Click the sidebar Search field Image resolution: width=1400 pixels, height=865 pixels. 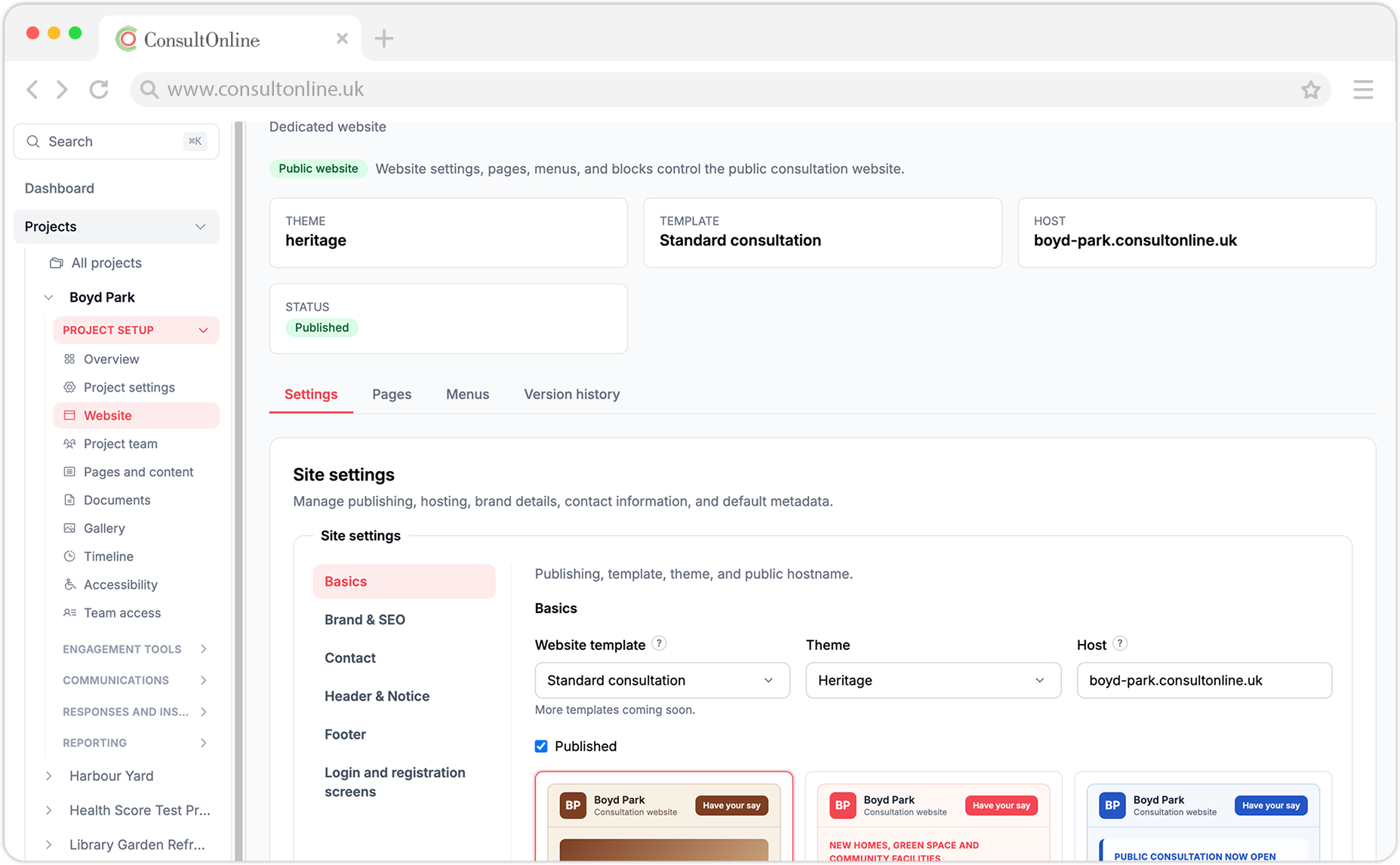[116, 141]
